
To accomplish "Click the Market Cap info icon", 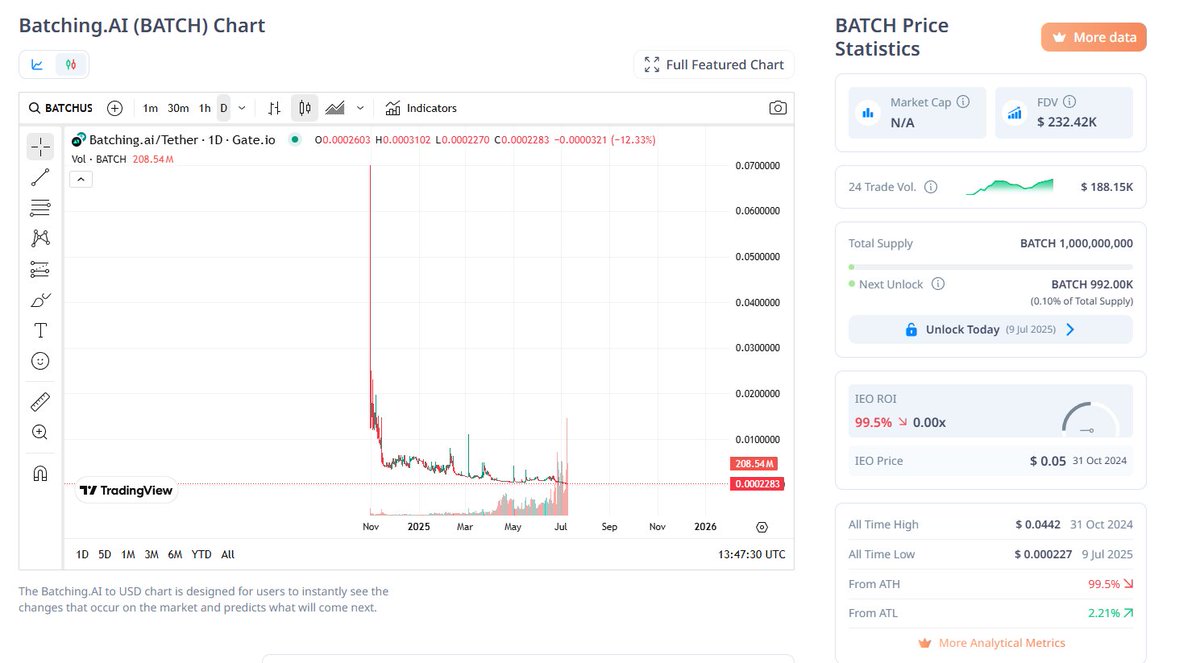I will point(963,102).
